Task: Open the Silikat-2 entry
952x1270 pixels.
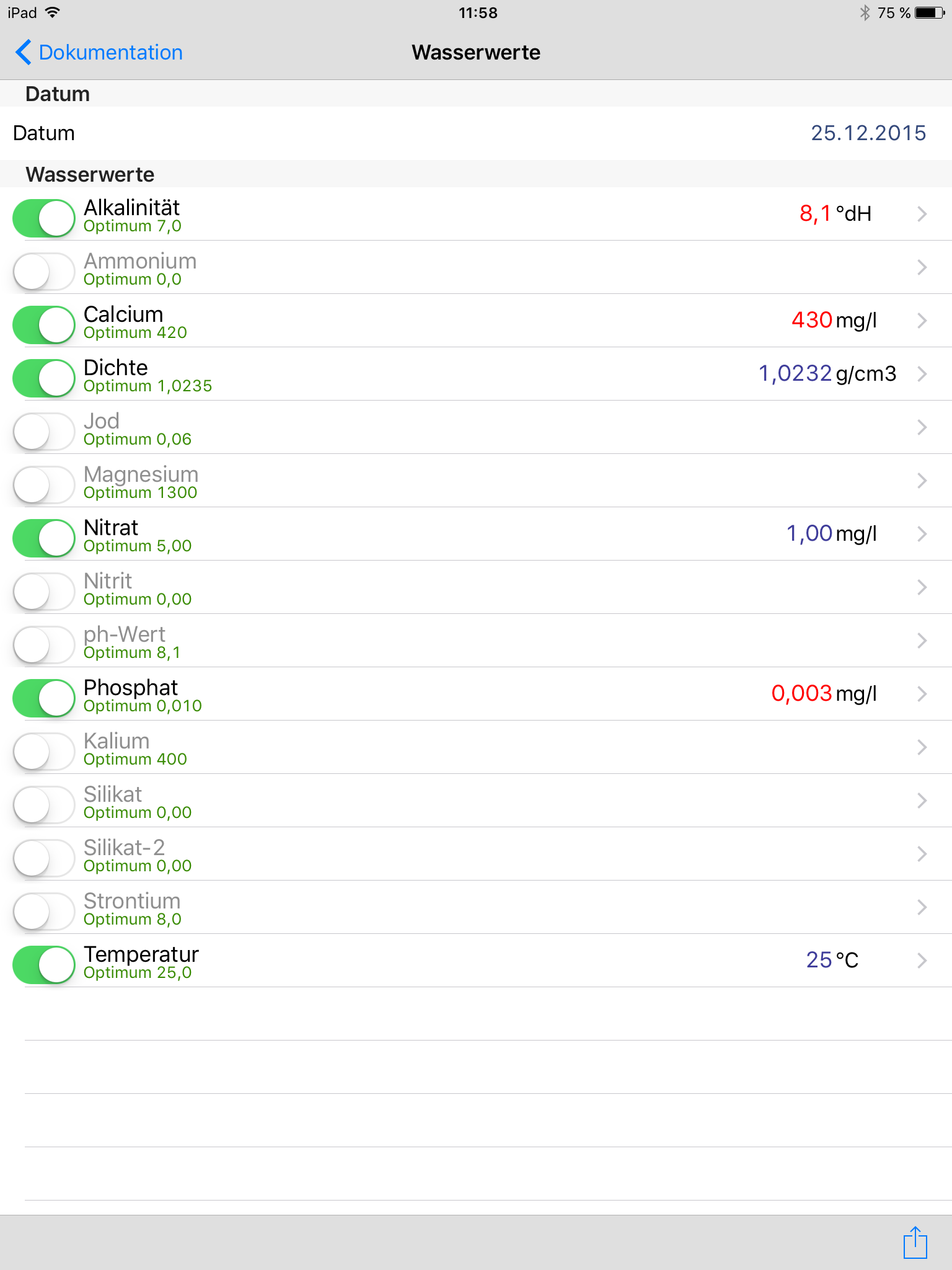Action: pos(434,854)
